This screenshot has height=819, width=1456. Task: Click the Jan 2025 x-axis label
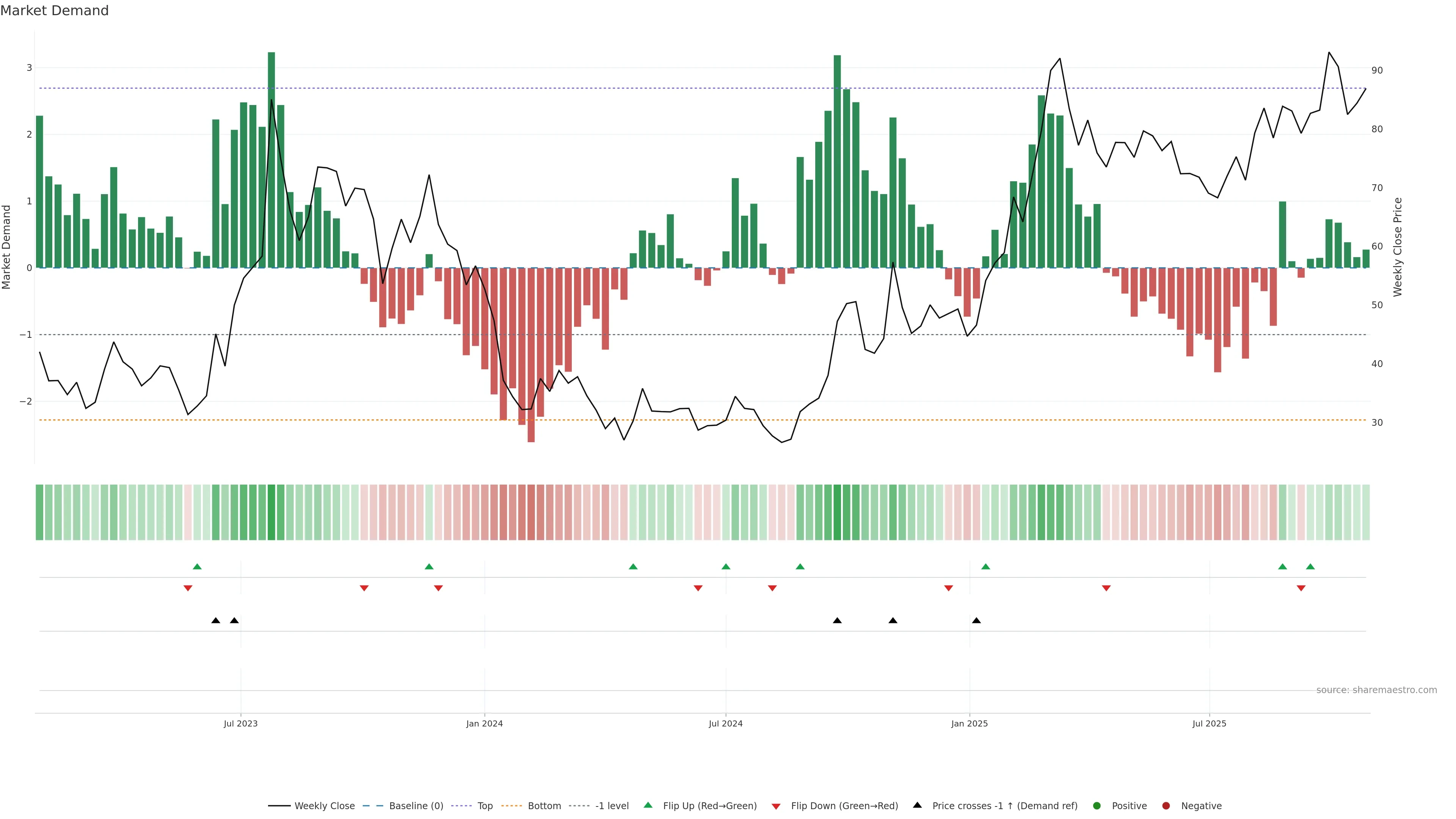[970, 723]
